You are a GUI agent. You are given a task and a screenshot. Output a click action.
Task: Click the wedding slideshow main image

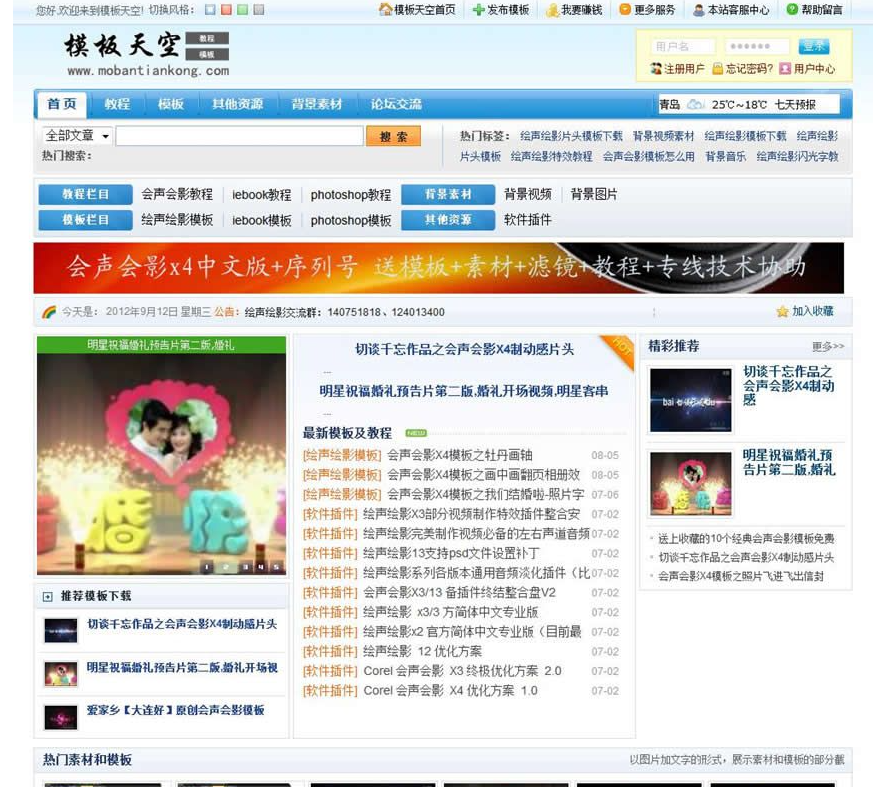click(x=161, y=464)
